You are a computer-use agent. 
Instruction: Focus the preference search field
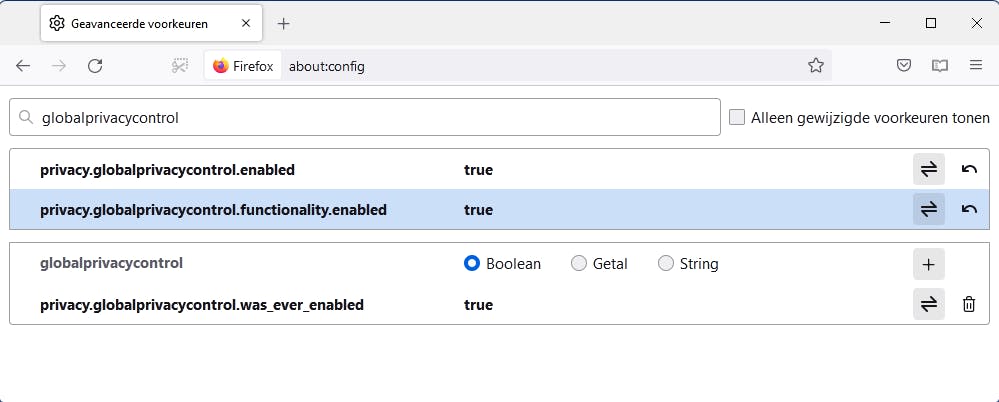tap(370, 117)
